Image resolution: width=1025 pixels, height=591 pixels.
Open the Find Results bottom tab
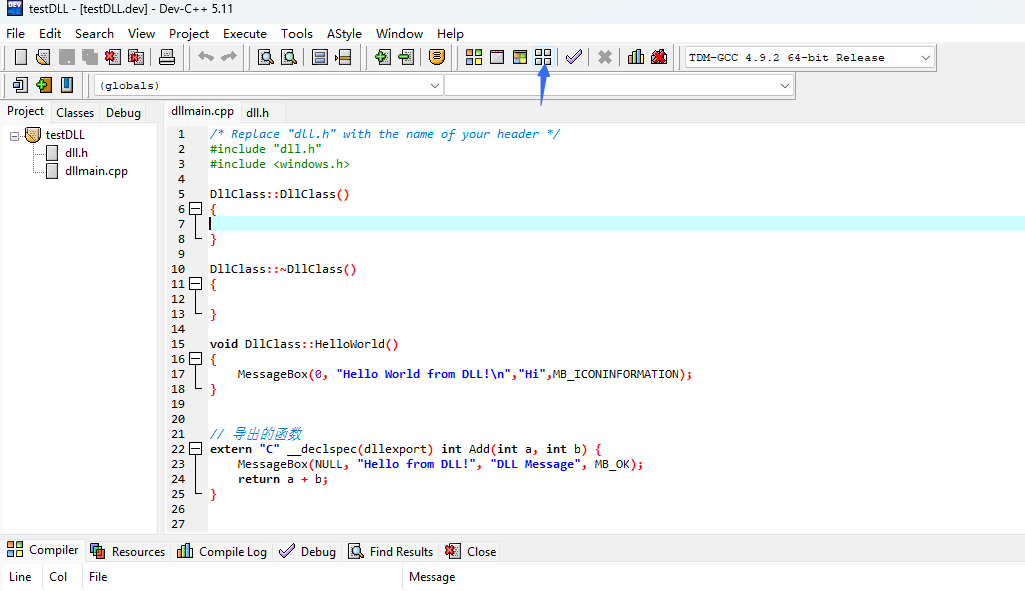click(x=391, y=552)
